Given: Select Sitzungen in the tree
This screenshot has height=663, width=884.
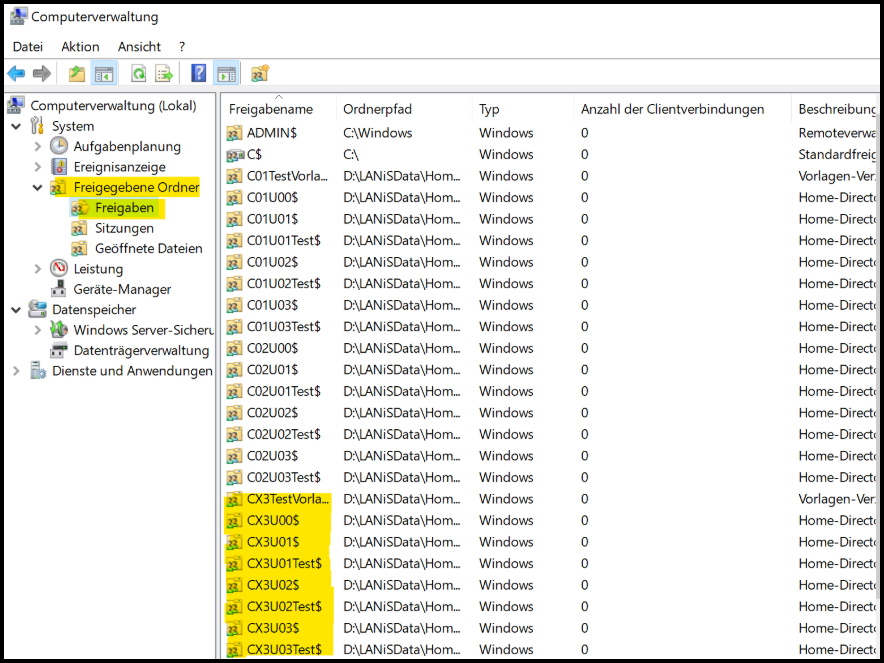Looking at the screenshot, I should coord(124,228).
